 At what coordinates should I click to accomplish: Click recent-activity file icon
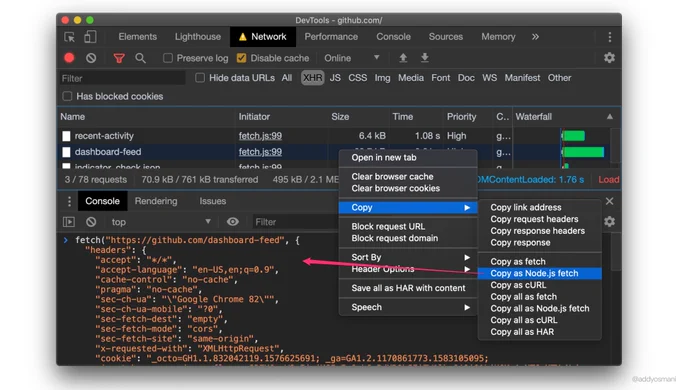[66, 136]
